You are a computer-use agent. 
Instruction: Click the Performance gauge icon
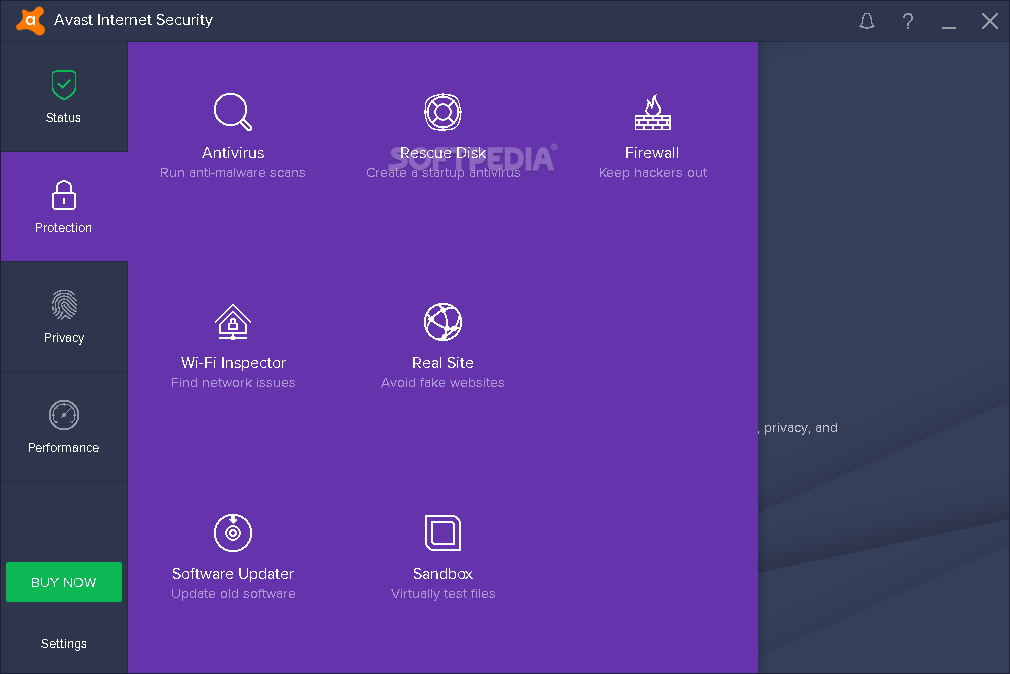(x=64, y=415)
